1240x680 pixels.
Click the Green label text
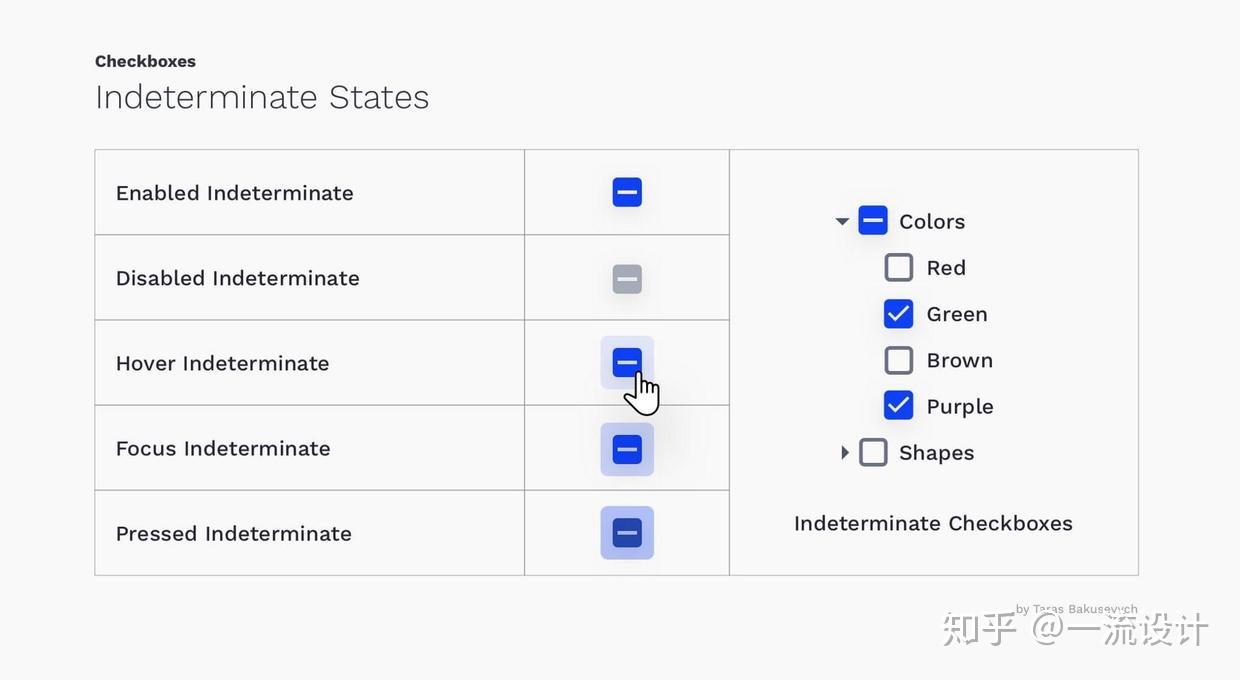point(957,314)
